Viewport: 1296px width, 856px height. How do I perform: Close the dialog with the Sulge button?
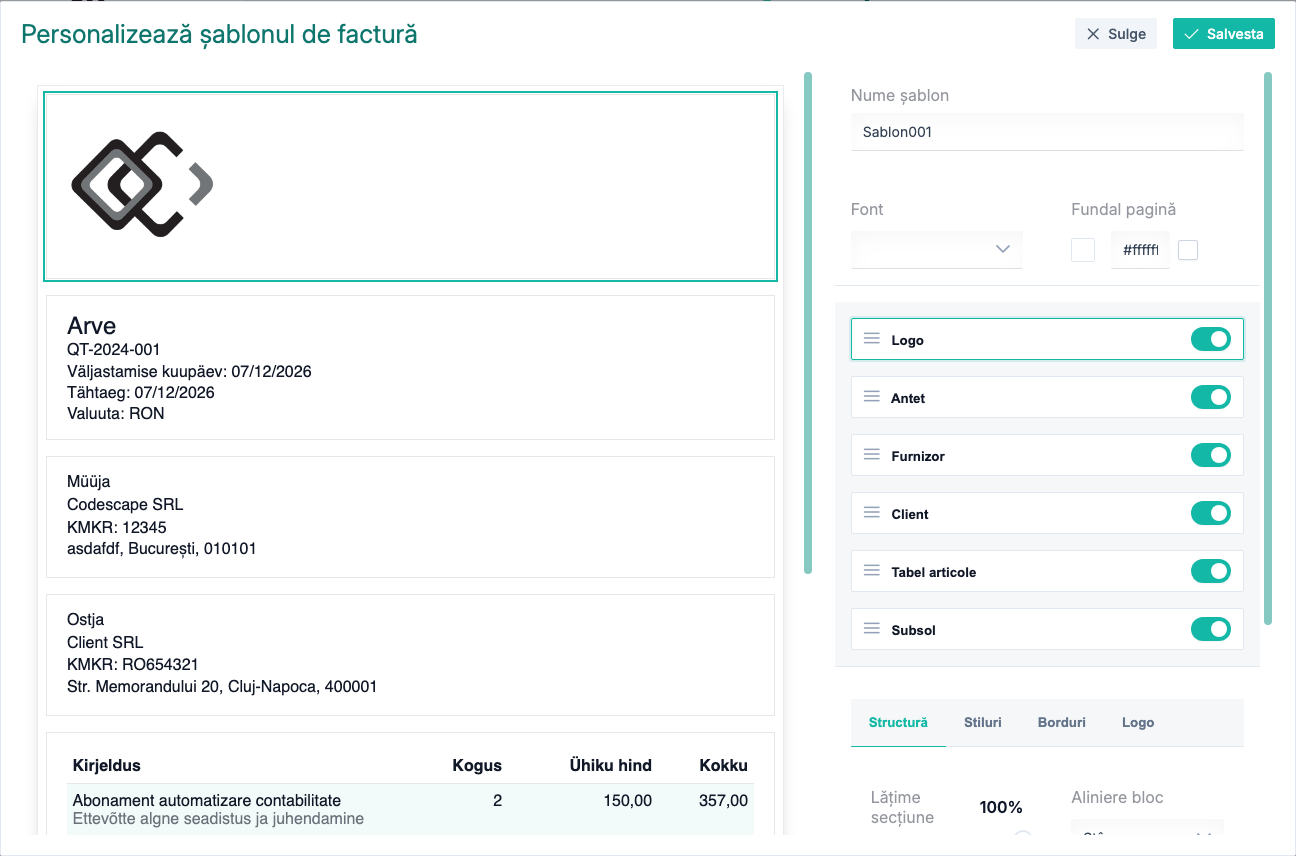coord(1116,33)
